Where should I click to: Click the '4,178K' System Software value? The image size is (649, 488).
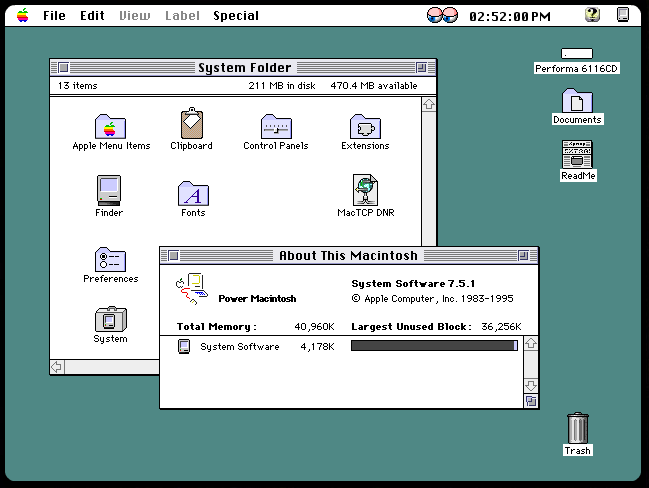click(x=317, y=346)
